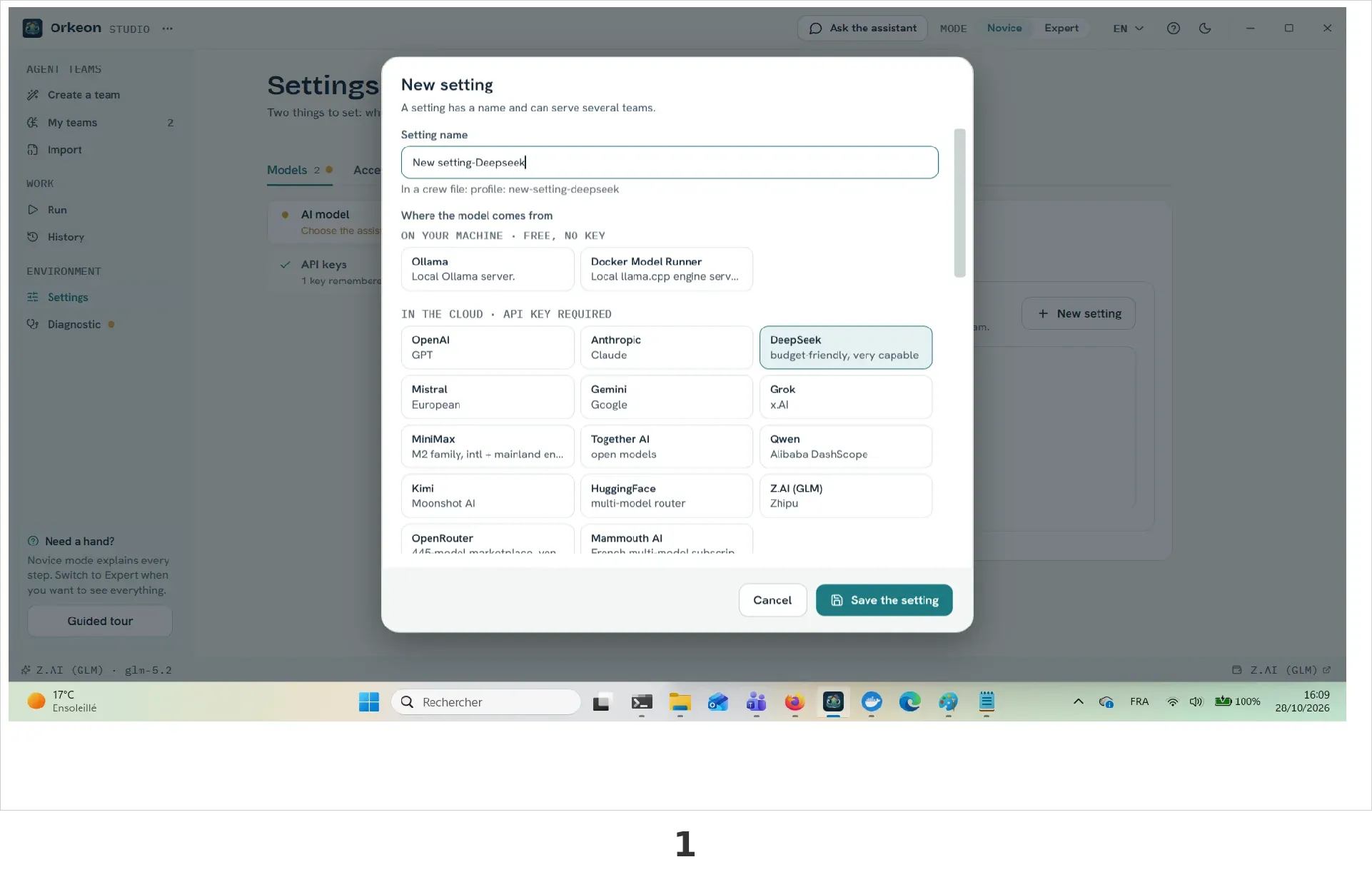
Task: Open the help question-mark icon
Action: pyautogui.click(x=1173, y=29)
